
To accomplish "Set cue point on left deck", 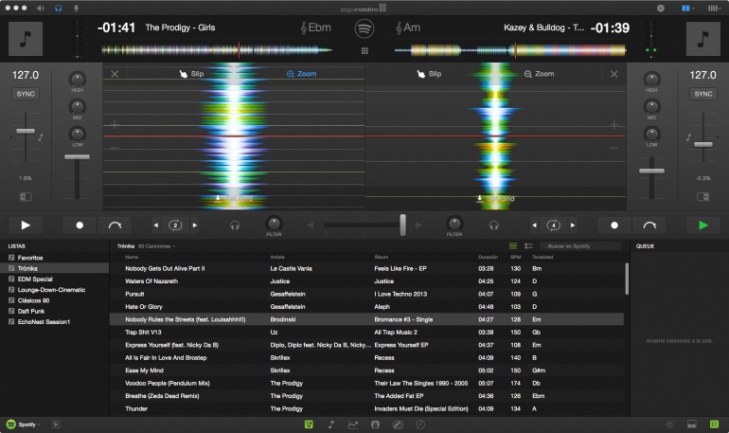I will click(x=80, y=225).
